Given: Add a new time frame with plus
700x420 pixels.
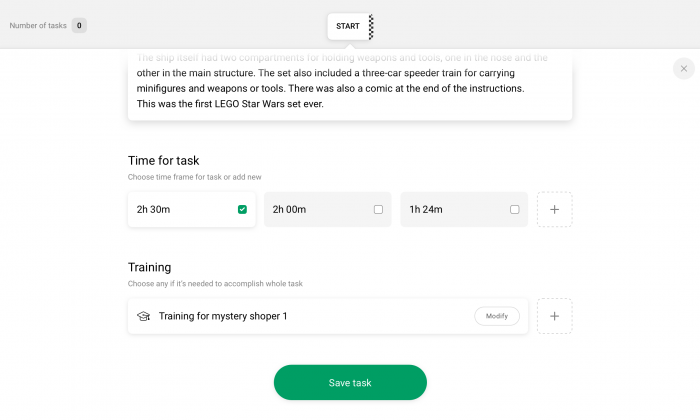Looking at the screenshot, I should [554, 209].
